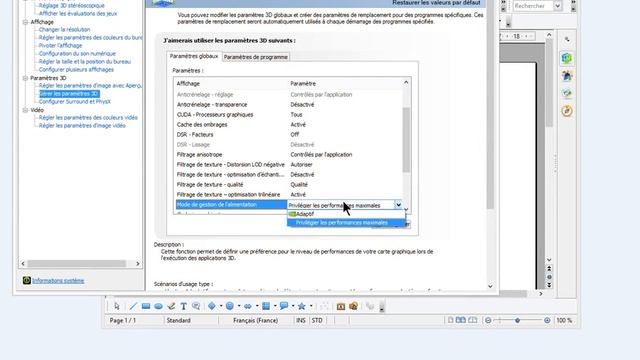Select the Ellipse shape tool

tap(158, 306)
